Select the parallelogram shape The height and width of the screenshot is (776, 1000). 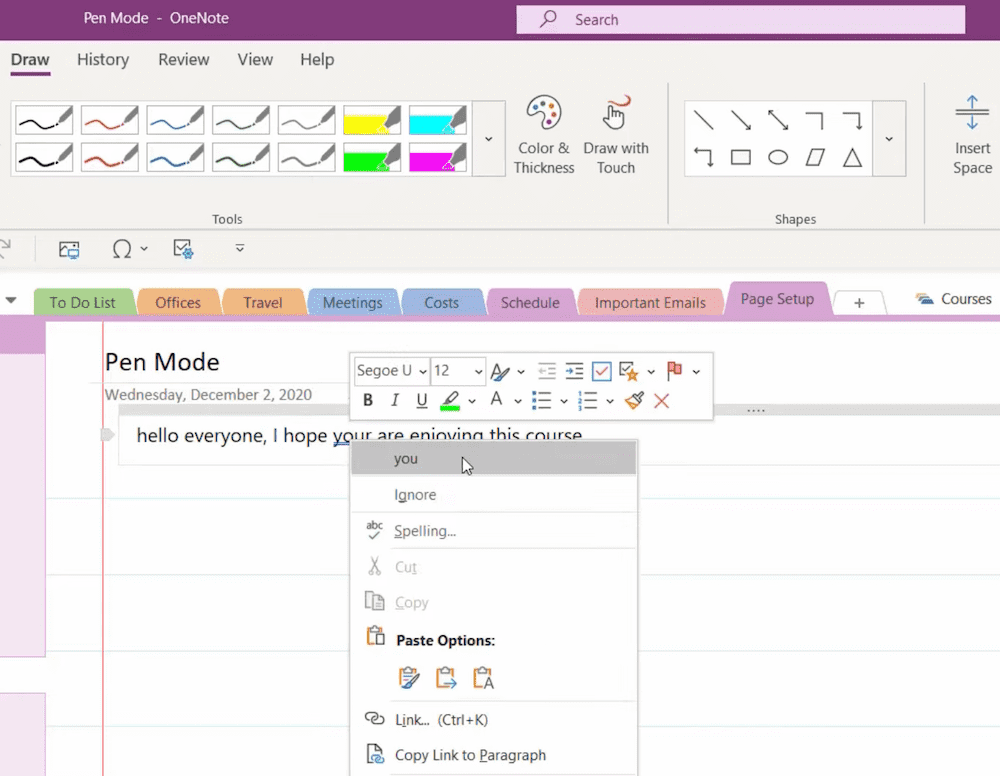pyautogui.click(x=815, y=157)
